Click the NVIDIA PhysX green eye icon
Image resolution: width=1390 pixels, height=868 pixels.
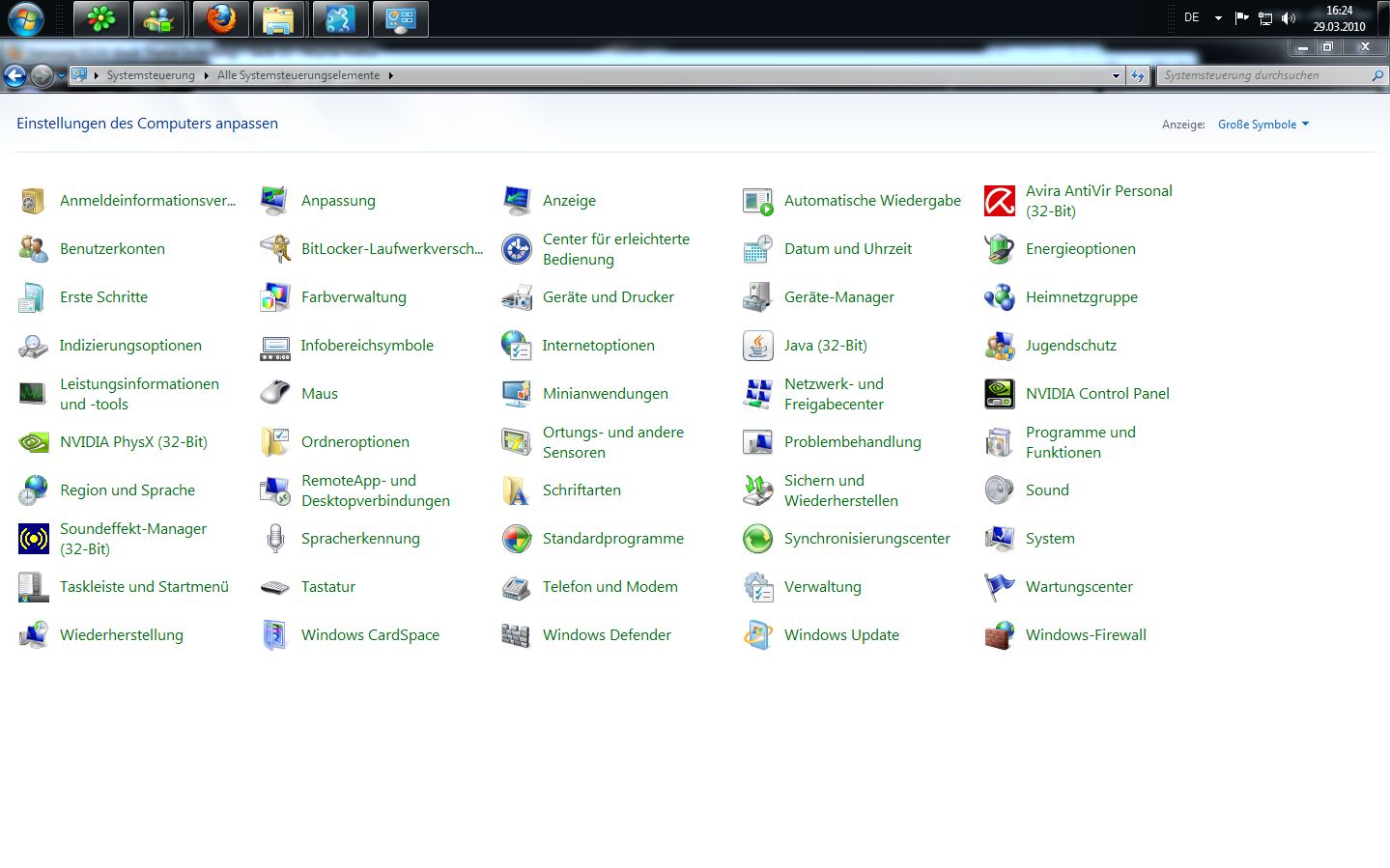pyautogui.click(x=33, y=442)
